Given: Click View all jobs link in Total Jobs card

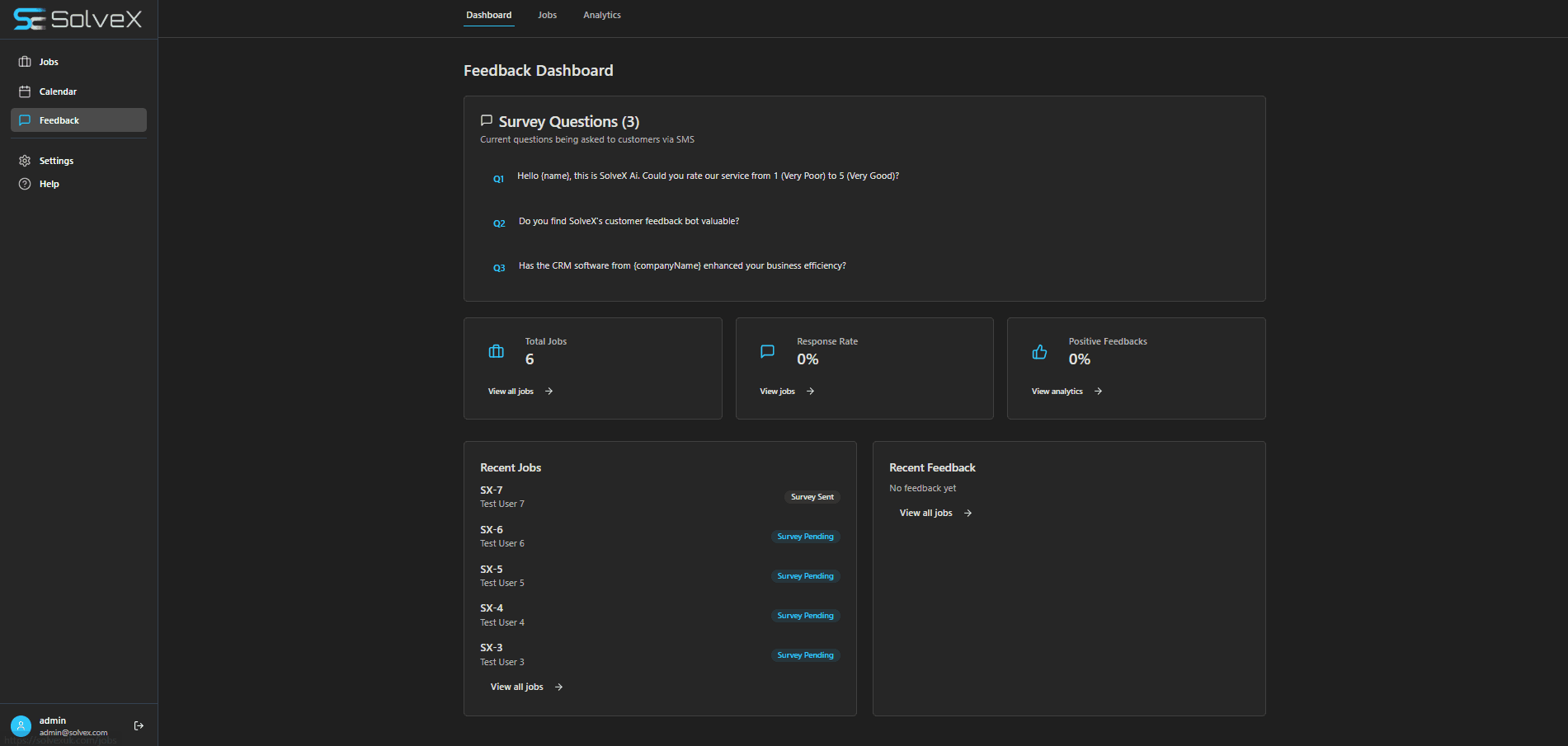Looking at the screenshot, I should tap(511, 392).
